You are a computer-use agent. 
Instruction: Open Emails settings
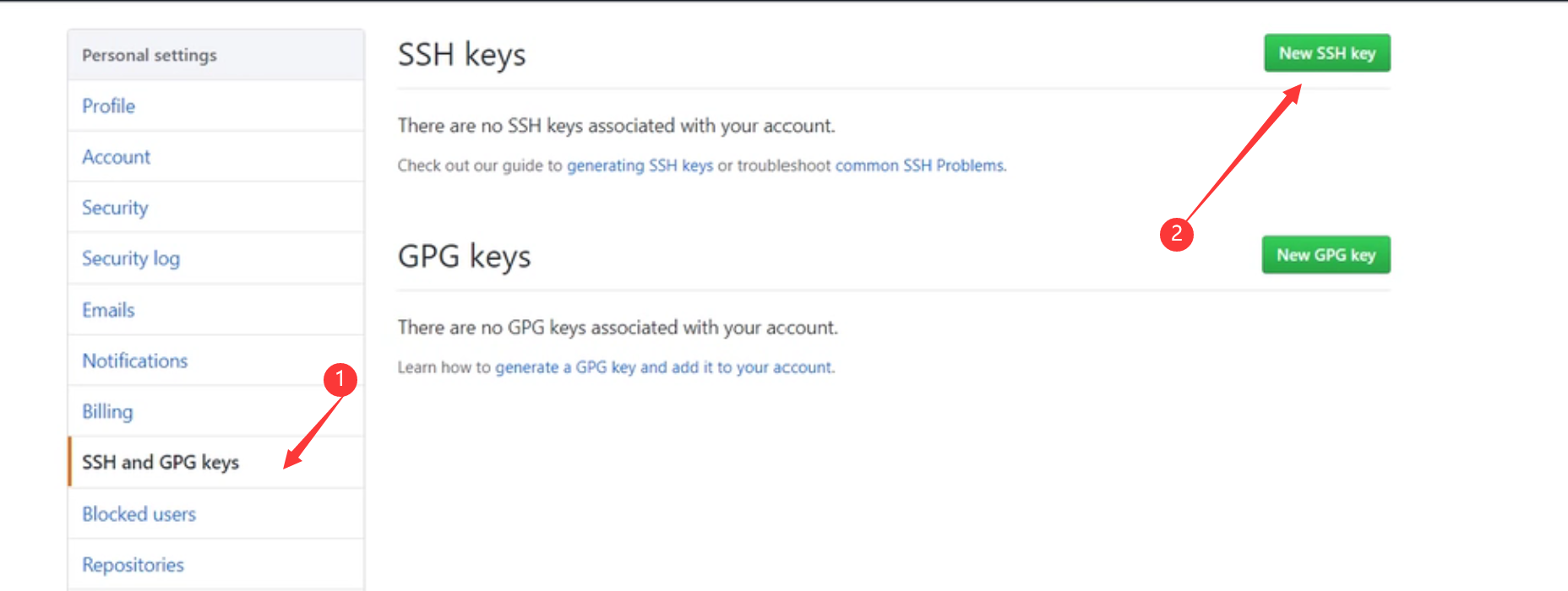(x=108, y=310)
